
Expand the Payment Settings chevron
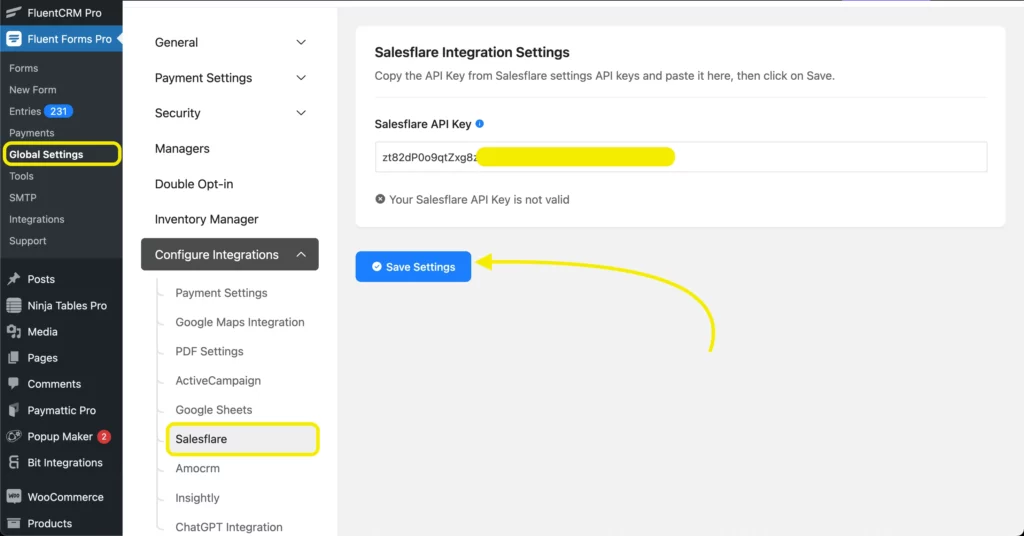(301, 78)
